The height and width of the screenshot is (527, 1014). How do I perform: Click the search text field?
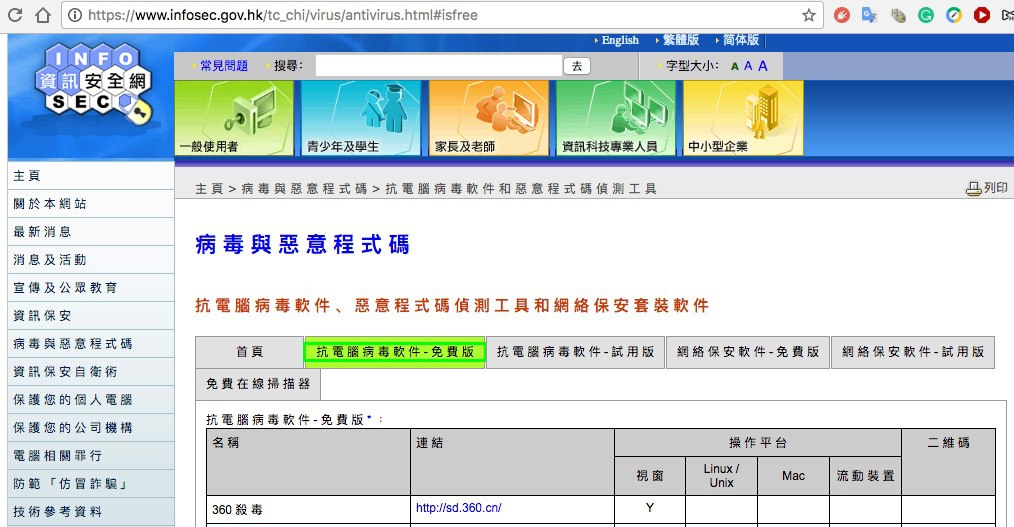[x=438, y=65]
